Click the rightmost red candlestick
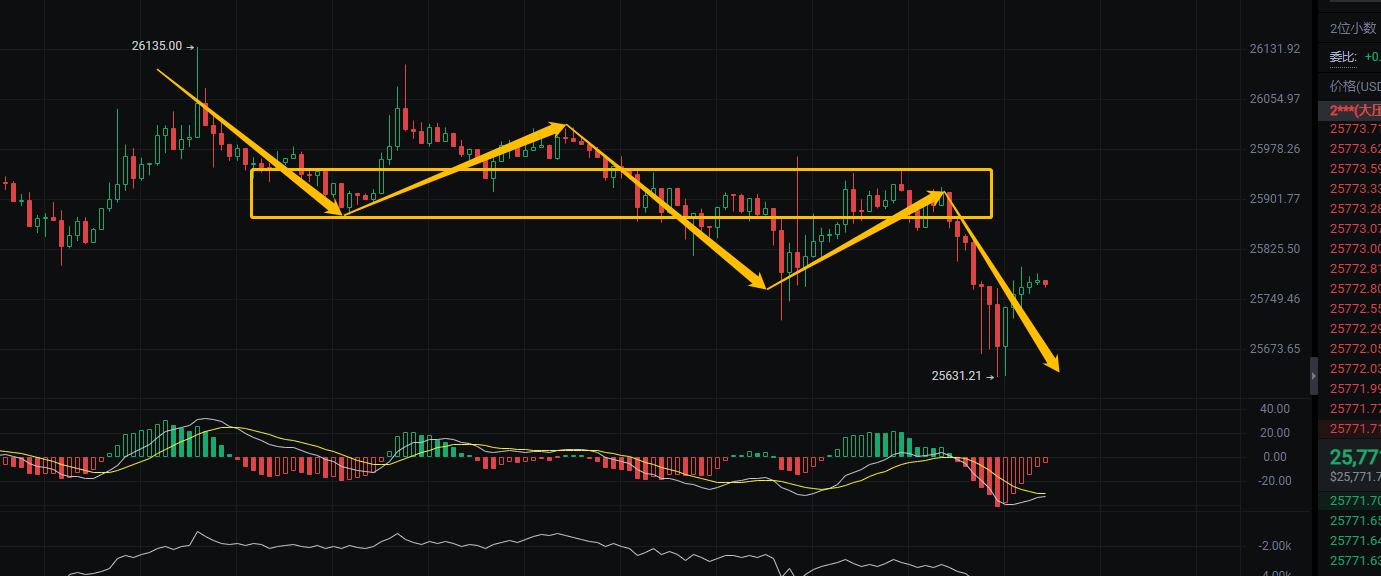Viewport: 1381px width, 576px height. point(1046,283)
